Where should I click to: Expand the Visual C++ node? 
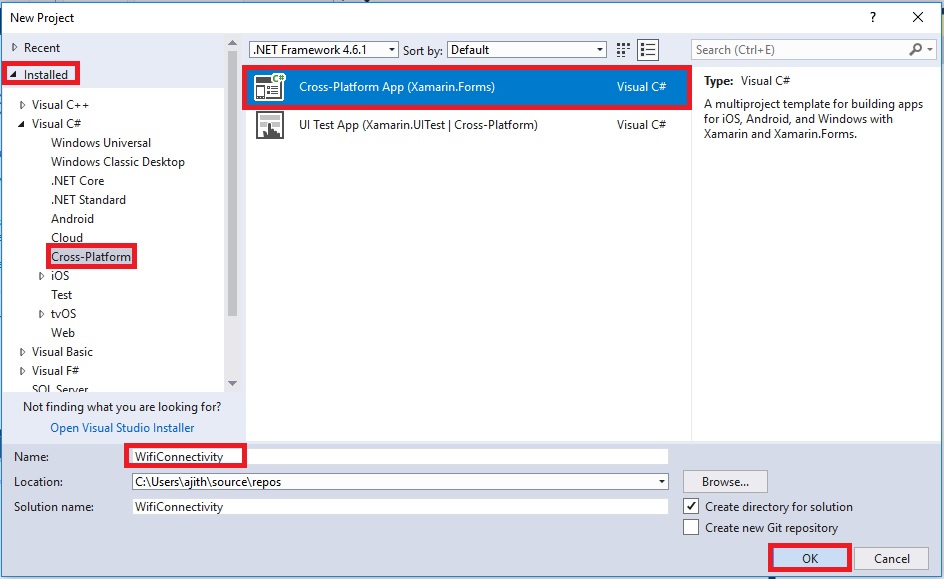click(22, 105)
